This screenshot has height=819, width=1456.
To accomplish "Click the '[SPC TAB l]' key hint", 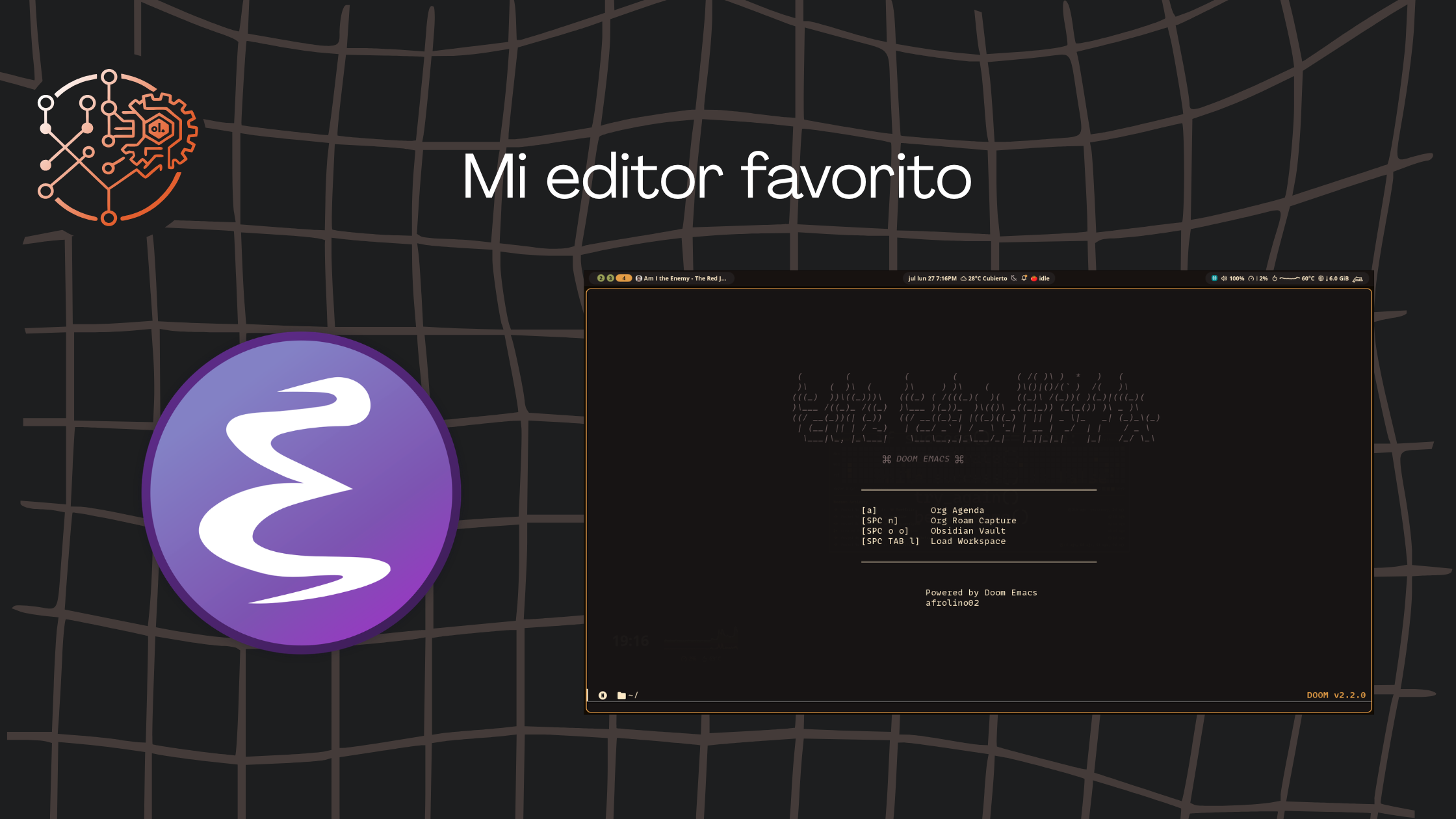I will pyautogui.click(x=890, y=541).
